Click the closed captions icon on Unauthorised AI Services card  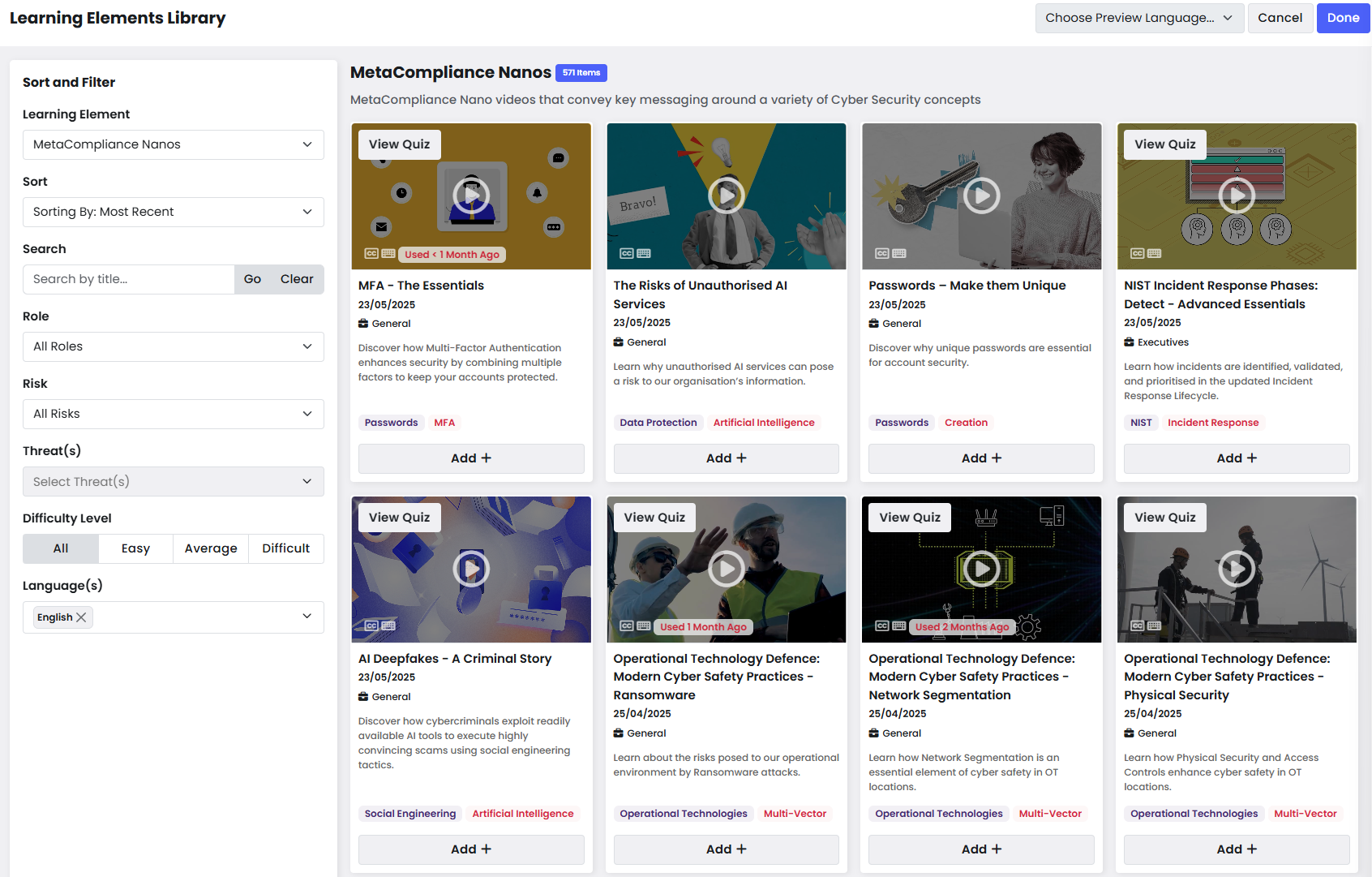pyautogui.click(x=627, y=254)
